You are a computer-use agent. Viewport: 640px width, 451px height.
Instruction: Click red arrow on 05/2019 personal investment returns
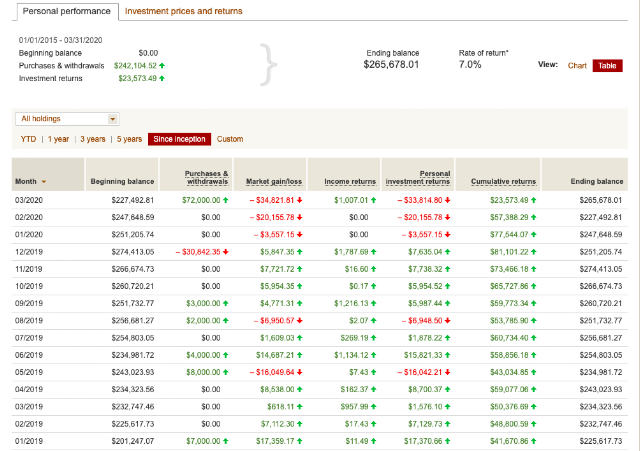point(448,372)
